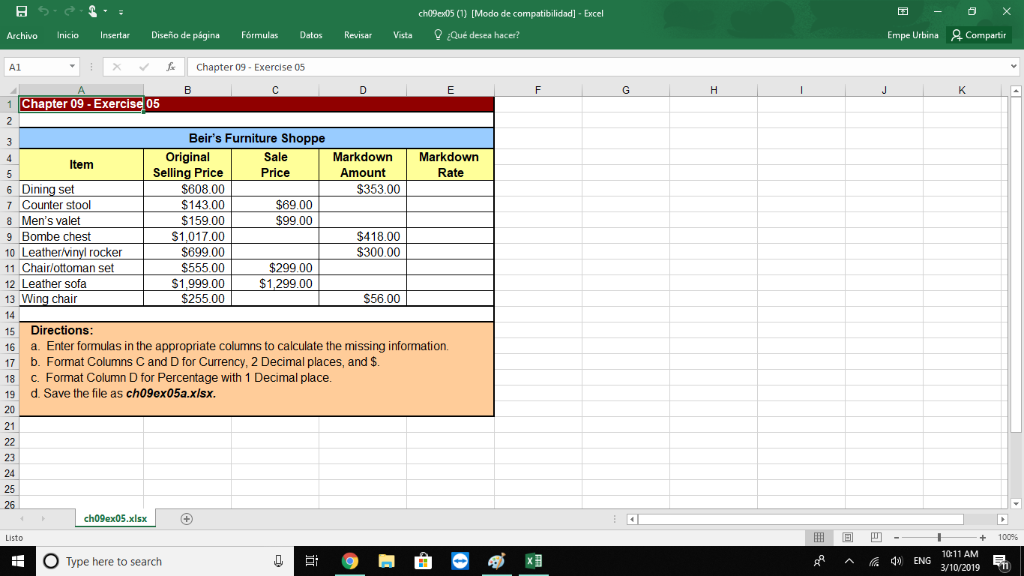This screenshot has width=1024, height=576.
Task: Click the zoom slider handle
Action: click(x=939, y=537)
